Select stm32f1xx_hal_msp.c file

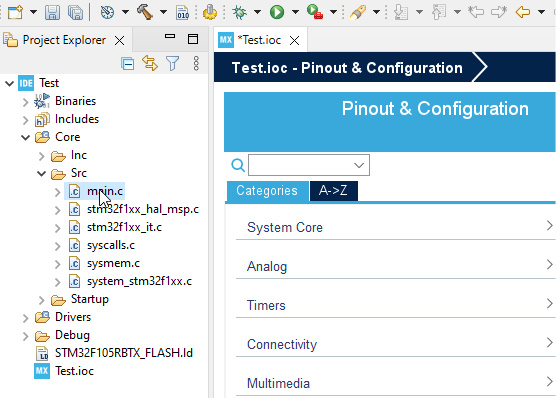click(x=143, y=209)
